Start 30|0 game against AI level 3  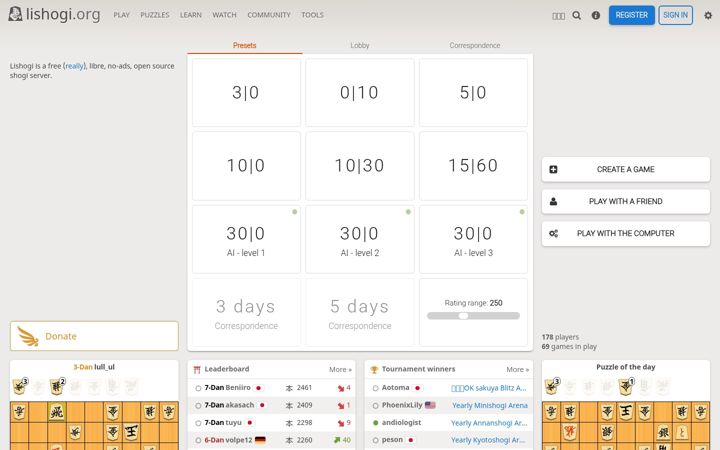pos(473,239)
